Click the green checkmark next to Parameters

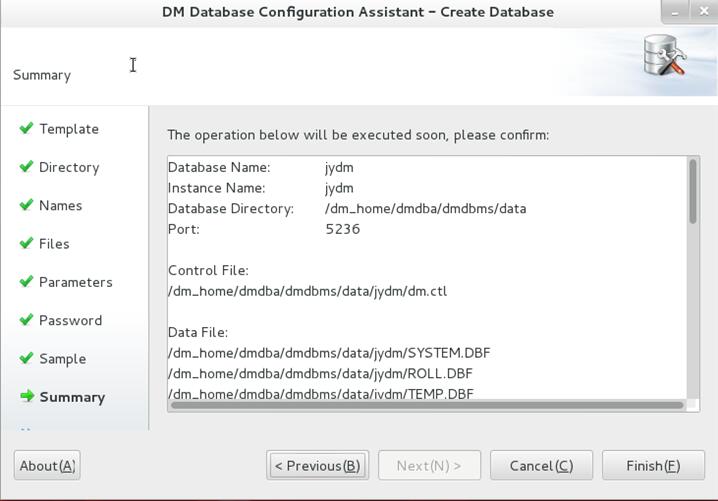coord(27,281)
